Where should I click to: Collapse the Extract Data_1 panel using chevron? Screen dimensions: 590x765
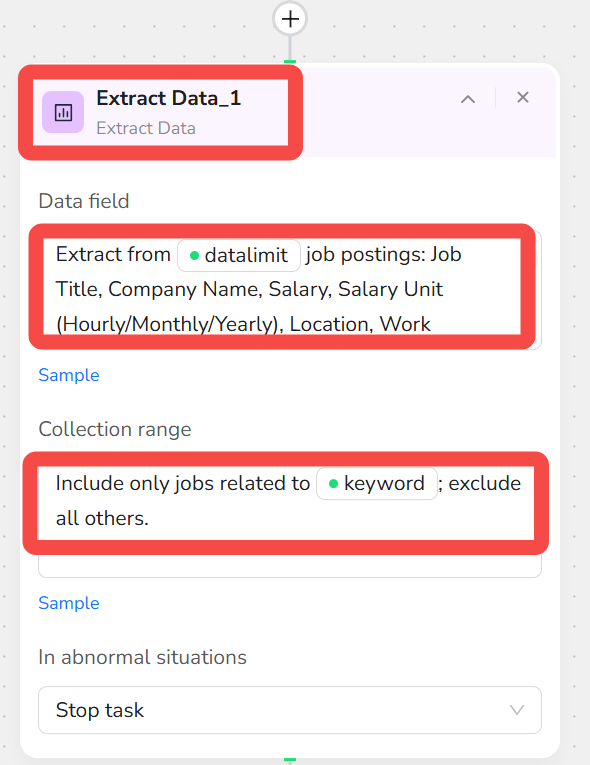pos(468,99)
